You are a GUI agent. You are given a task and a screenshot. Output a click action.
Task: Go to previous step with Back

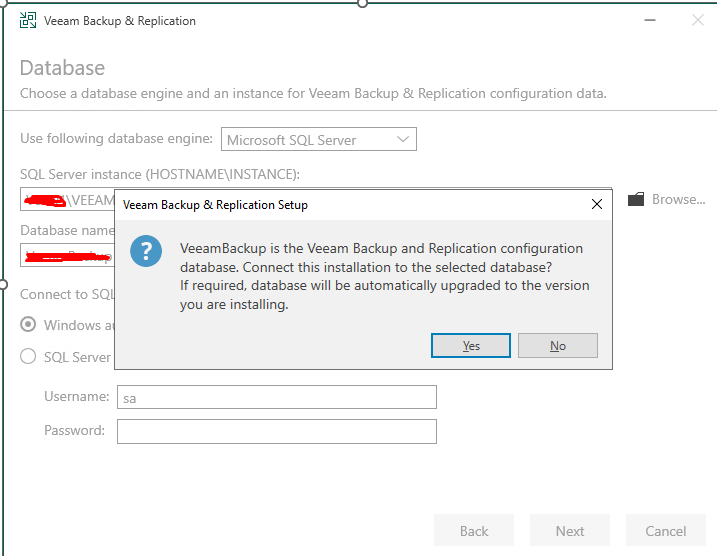pos(474,530)
